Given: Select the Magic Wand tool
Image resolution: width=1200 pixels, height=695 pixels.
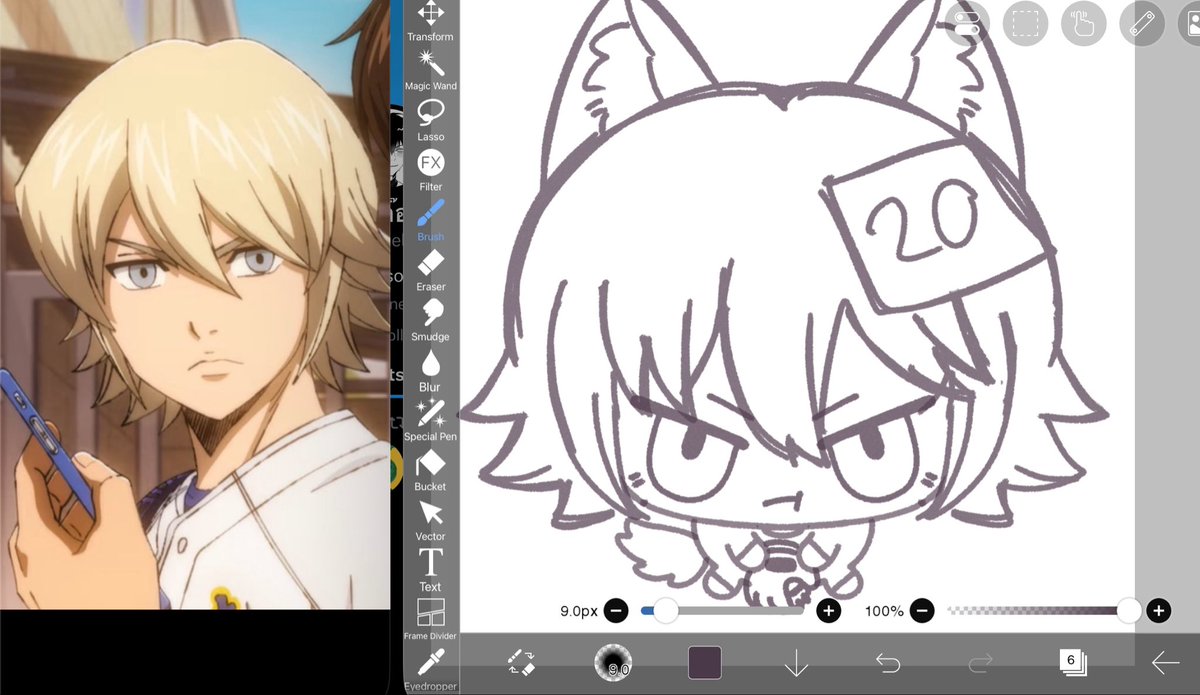Looking at the screenshot, I should [430, 70].
